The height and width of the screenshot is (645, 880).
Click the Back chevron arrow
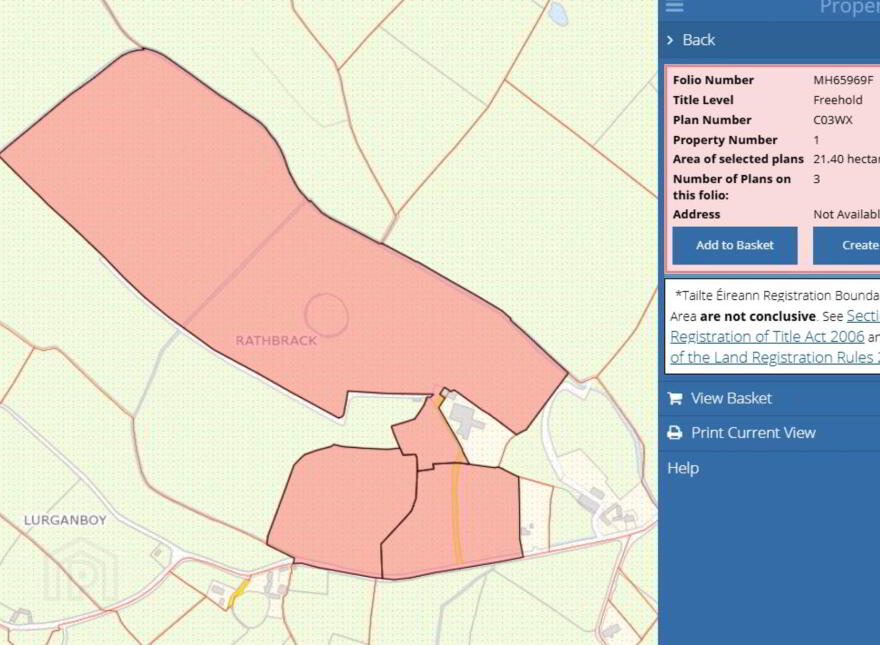pyautogui.click(x=670, y=40)
